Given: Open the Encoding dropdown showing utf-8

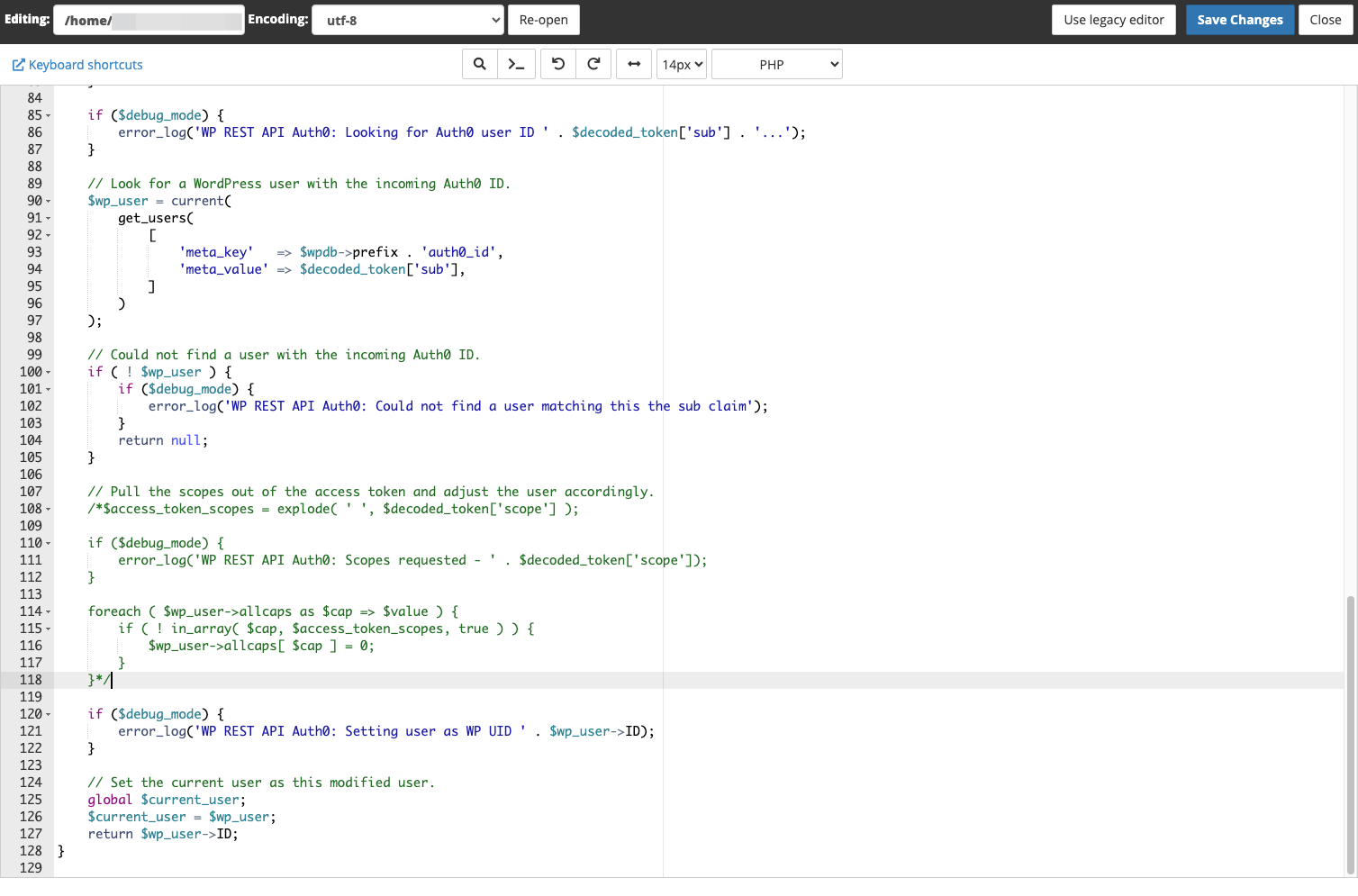Looking at the screenshot, I should coord(408,20).
